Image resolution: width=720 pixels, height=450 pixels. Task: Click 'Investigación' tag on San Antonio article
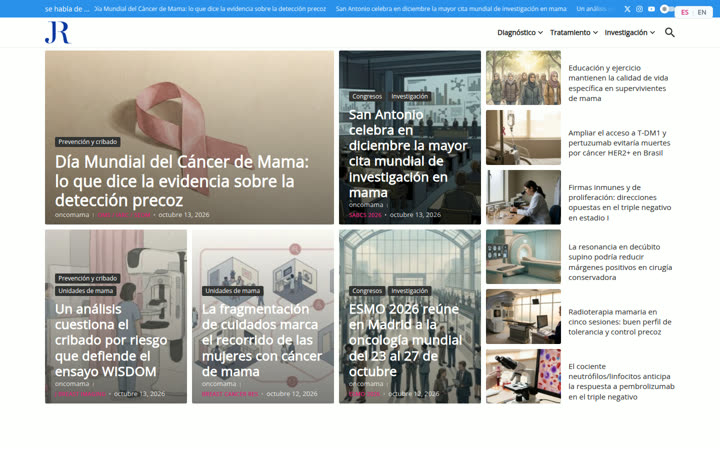click(x=410, y=96)
